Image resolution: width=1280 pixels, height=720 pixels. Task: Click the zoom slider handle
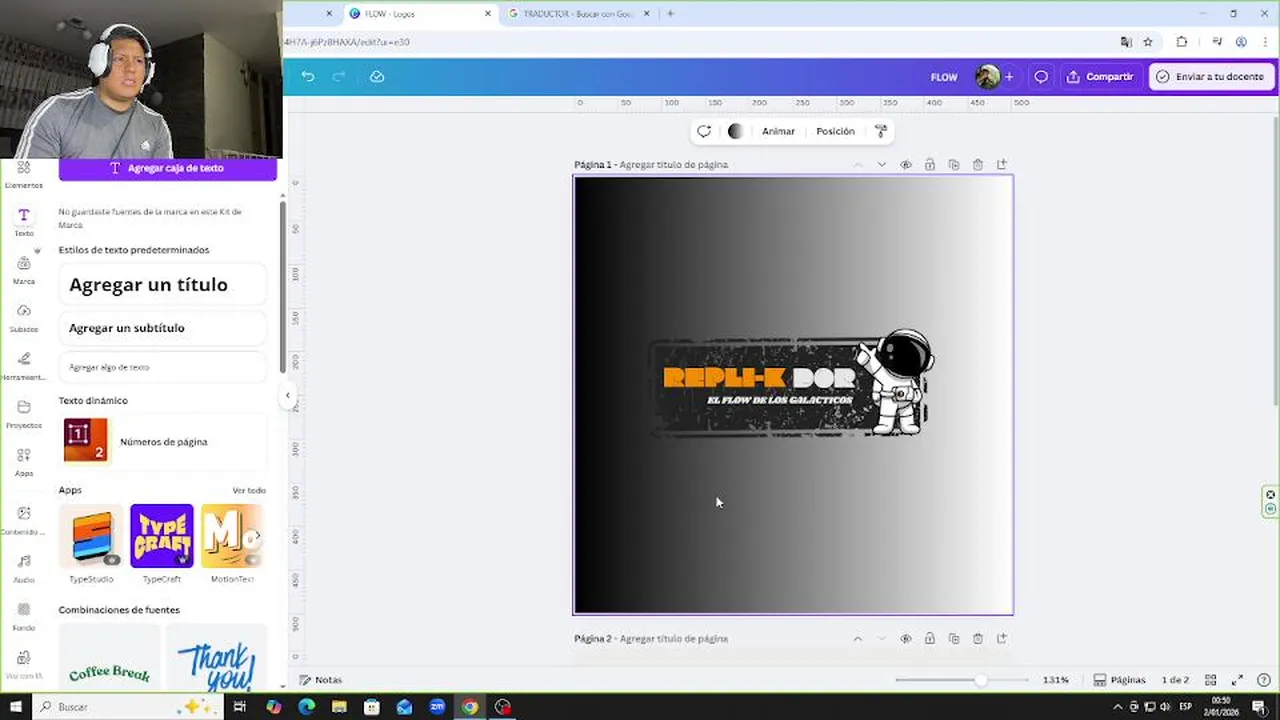pyautogui.click(x=980, y=680)
